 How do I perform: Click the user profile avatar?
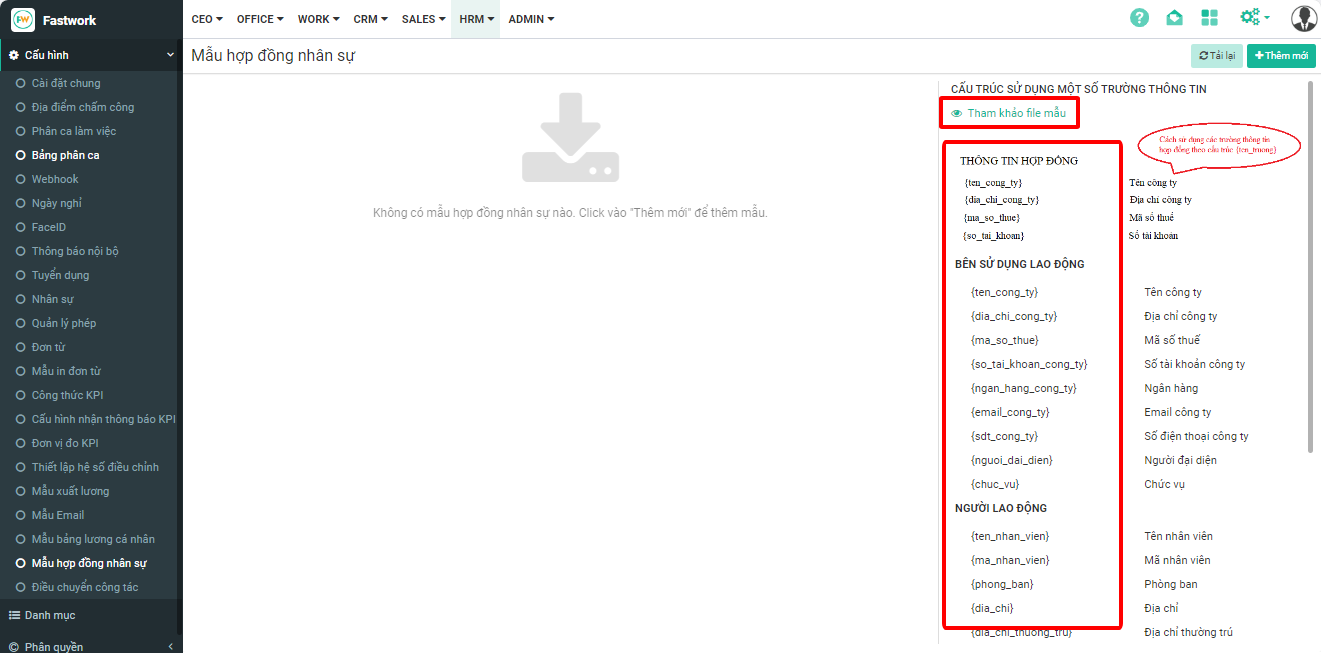point(1303,18)
